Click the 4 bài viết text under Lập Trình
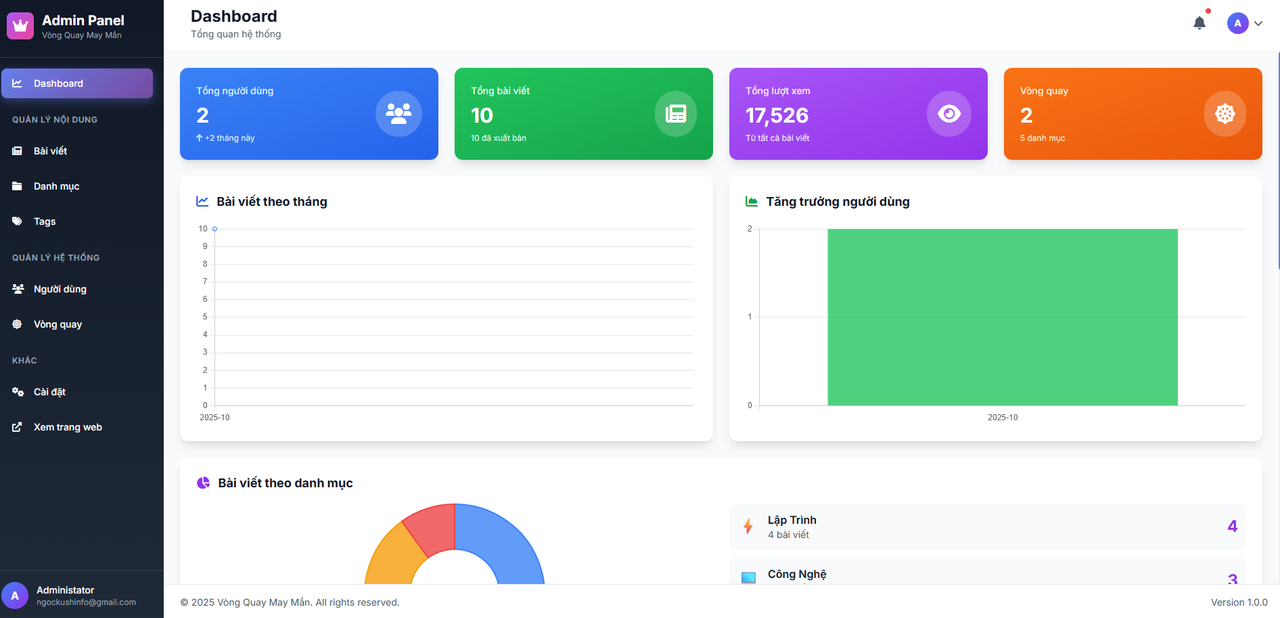 [x=788, y=535]
